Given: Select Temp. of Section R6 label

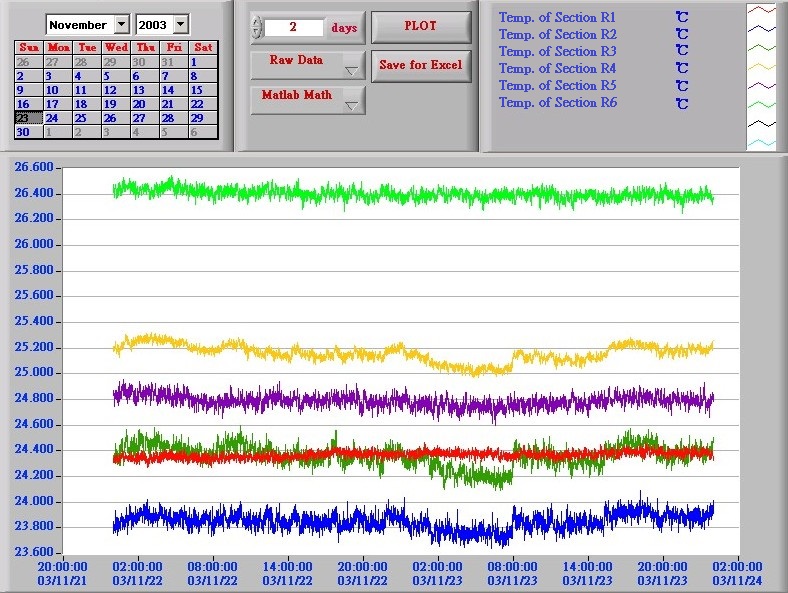Looking at the screenshot, I should pos(557,102).
